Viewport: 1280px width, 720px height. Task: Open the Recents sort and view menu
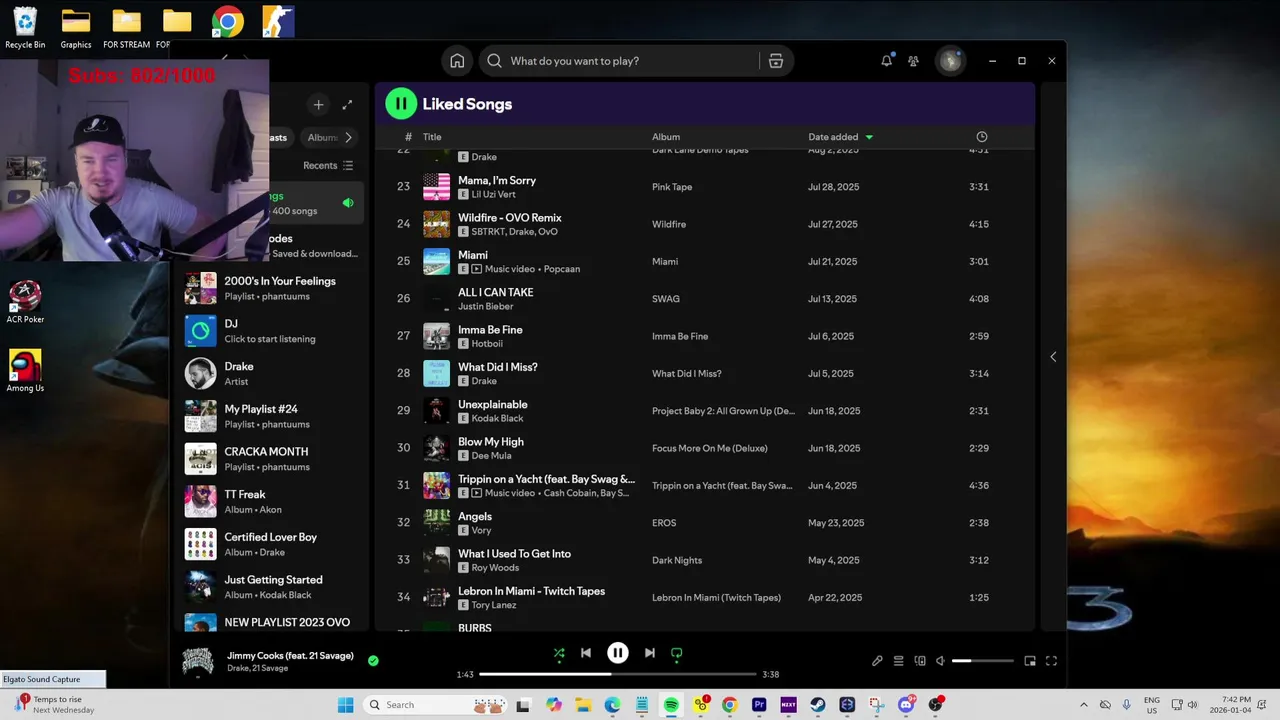tap(328, 165)
